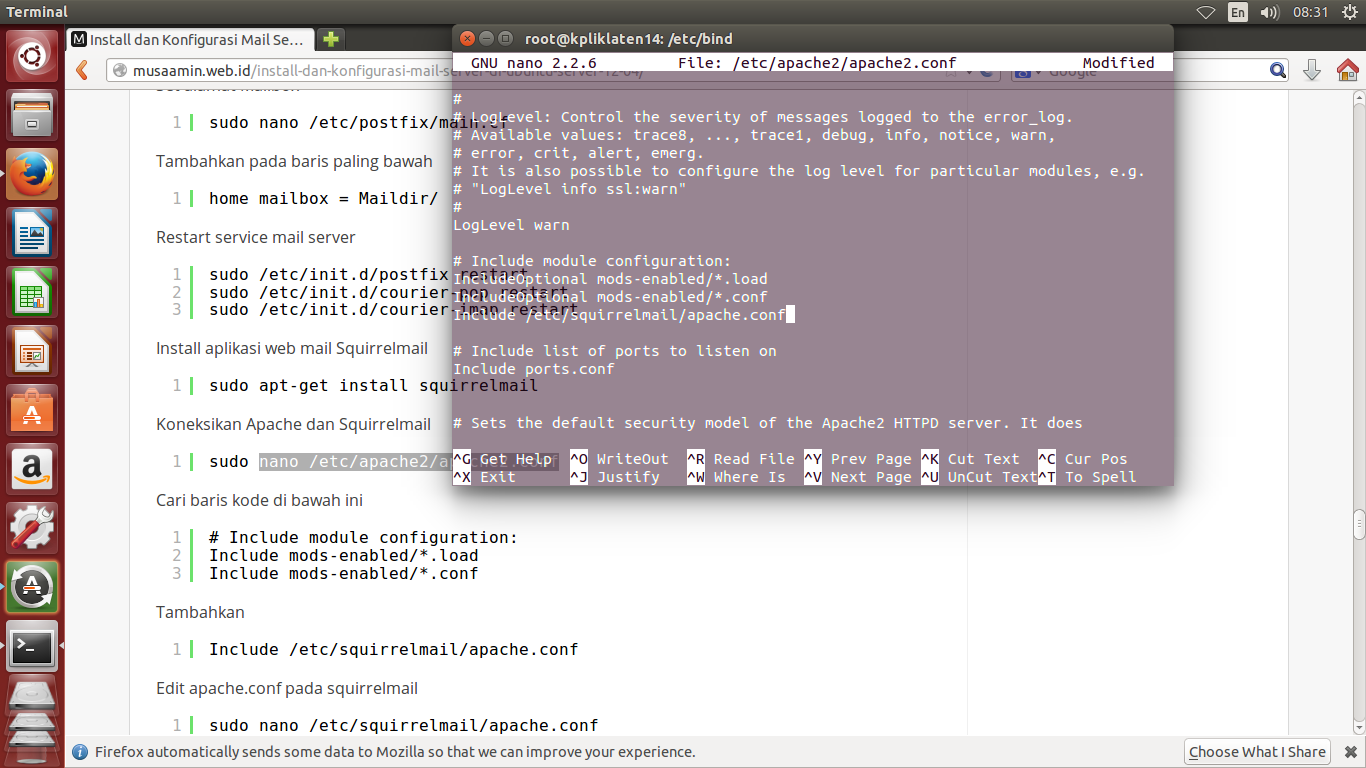The height and width of the screenshot is (768, 1366).
Task: Click code 'sudo nano /etc/squirrelmail/apache.conf'
Action: (403, 725)
